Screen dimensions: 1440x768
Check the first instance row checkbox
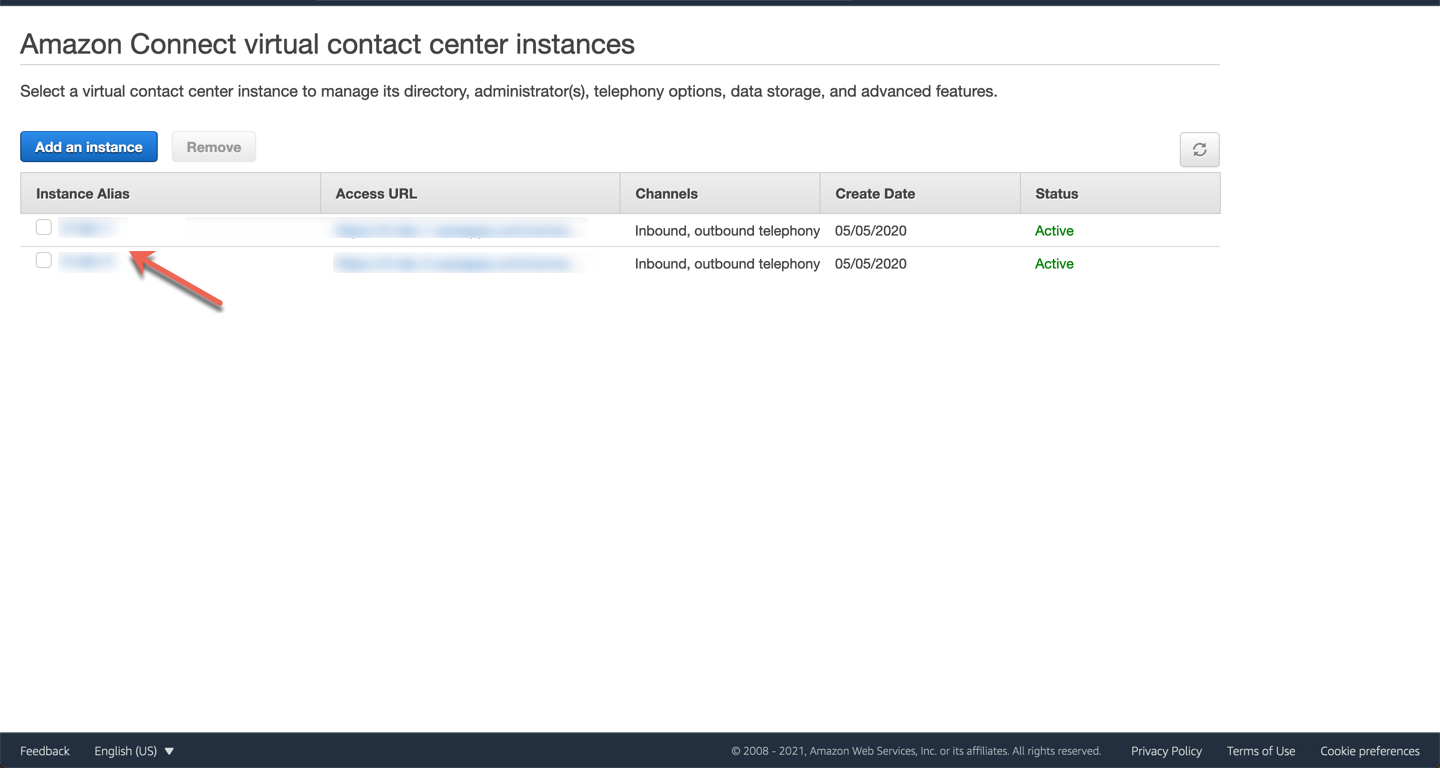44,228
